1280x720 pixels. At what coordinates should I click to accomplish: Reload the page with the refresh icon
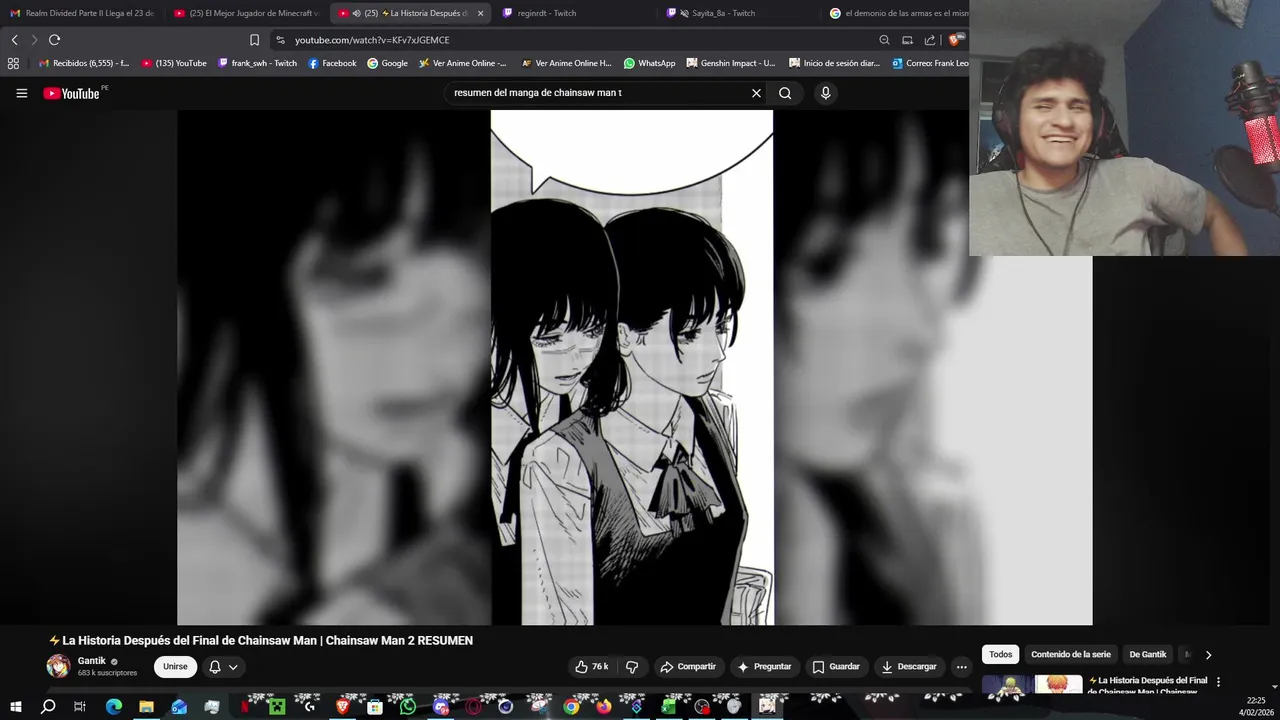[x=54, y=40]
